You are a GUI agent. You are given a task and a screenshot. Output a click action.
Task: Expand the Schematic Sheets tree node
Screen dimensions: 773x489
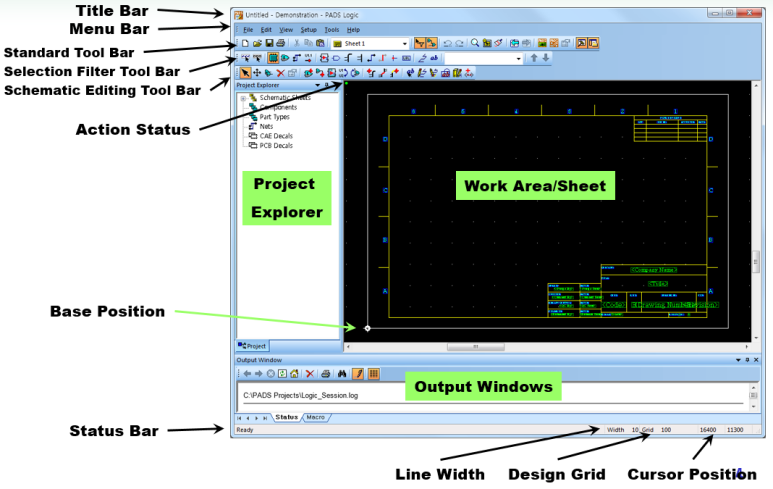tap(243, 98)
